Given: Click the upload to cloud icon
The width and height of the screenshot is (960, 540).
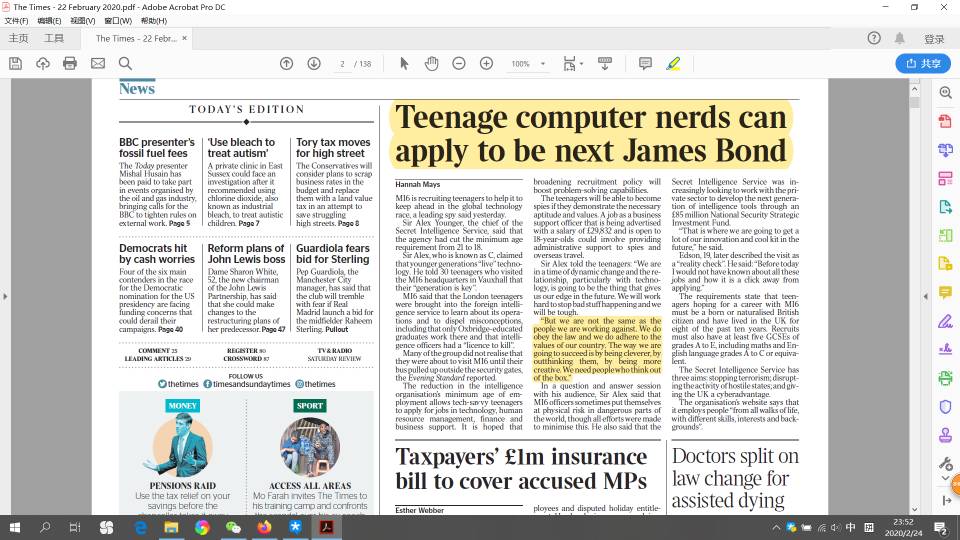Looking at the screenshot, I should point(43,63).
